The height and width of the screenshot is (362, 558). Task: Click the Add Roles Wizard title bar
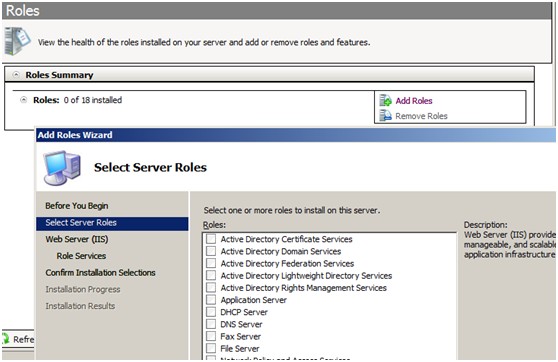point(296,135)
